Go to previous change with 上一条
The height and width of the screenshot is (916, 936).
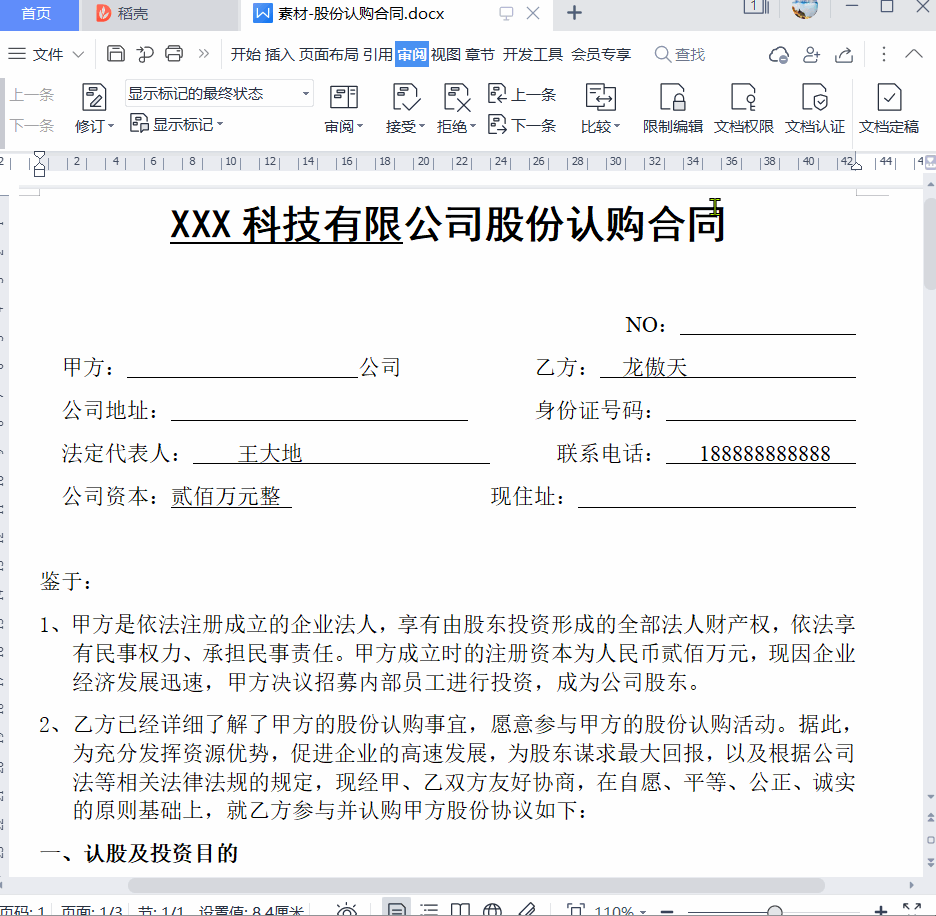[x=522, y=94]
